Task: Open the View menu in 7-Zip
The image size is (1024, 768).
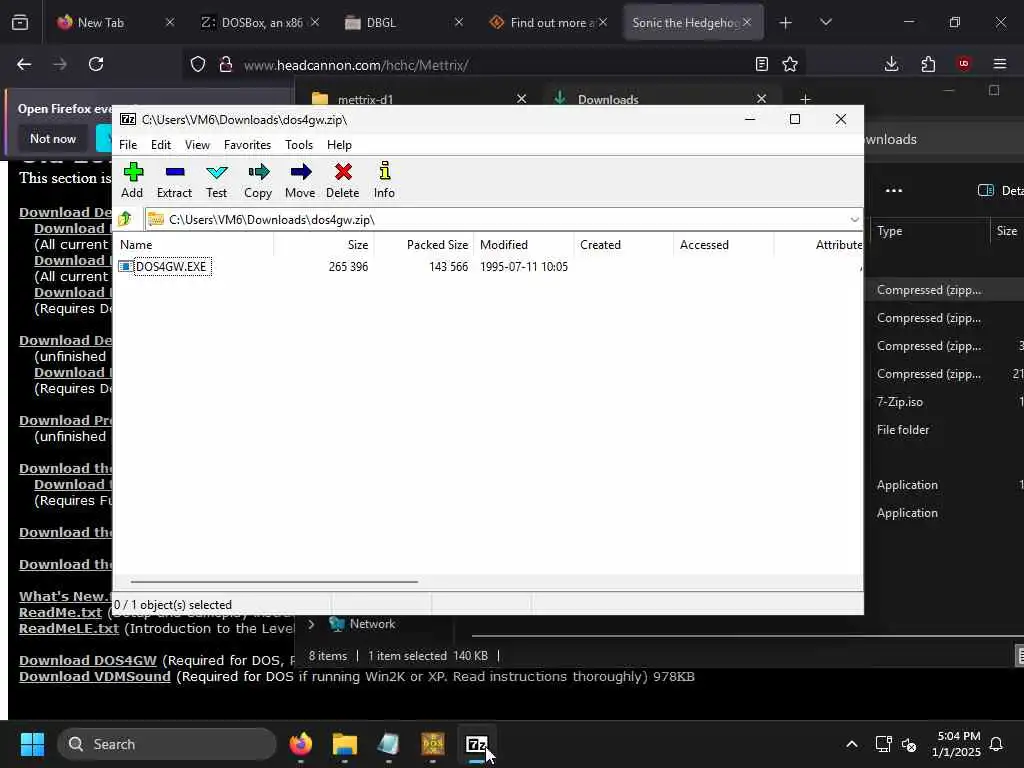Action: [197, 145]
